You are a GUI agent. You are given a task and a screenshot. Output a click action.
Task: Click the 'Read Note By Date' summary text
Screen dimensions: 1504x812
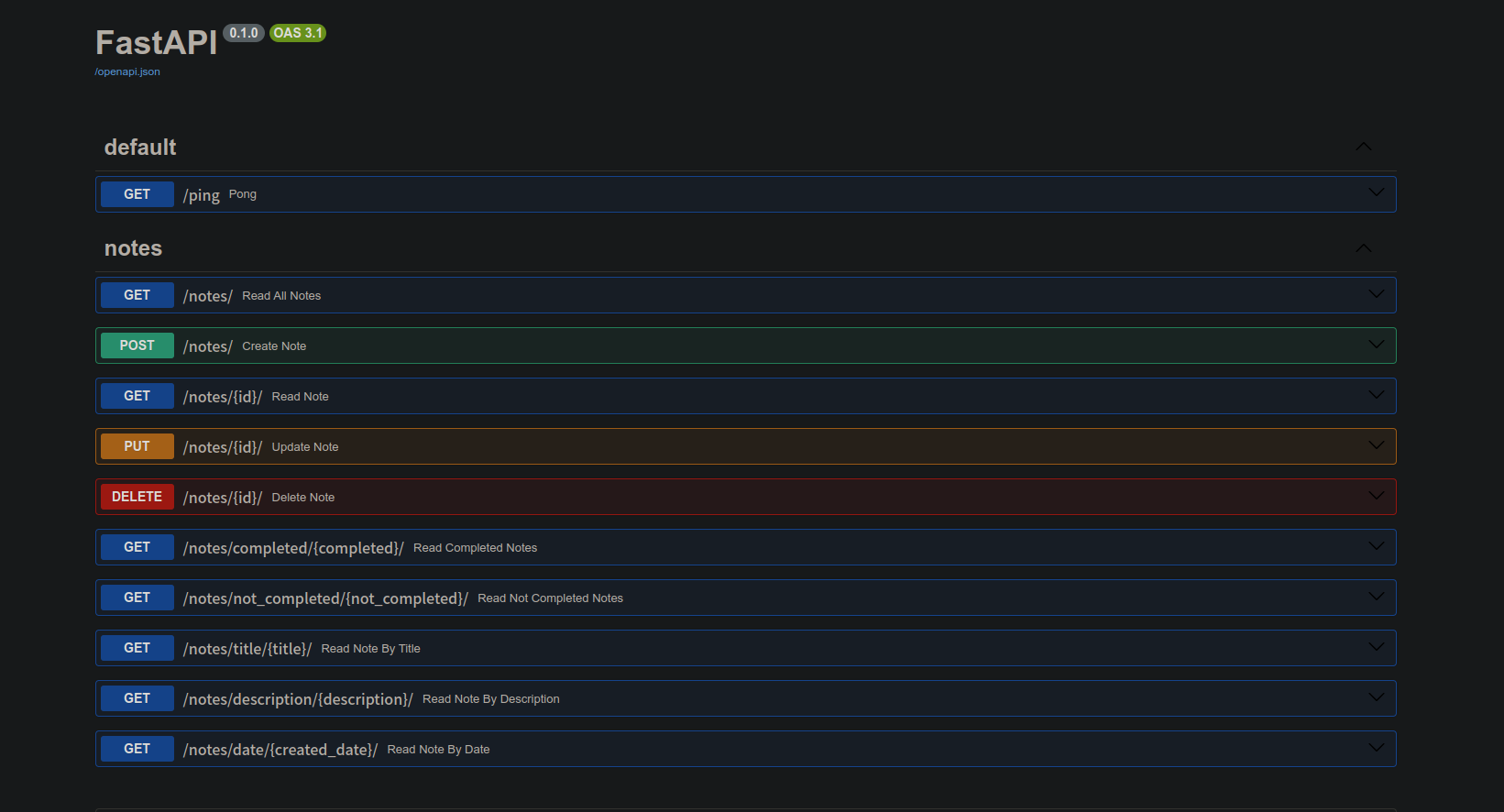coord(439,750)
